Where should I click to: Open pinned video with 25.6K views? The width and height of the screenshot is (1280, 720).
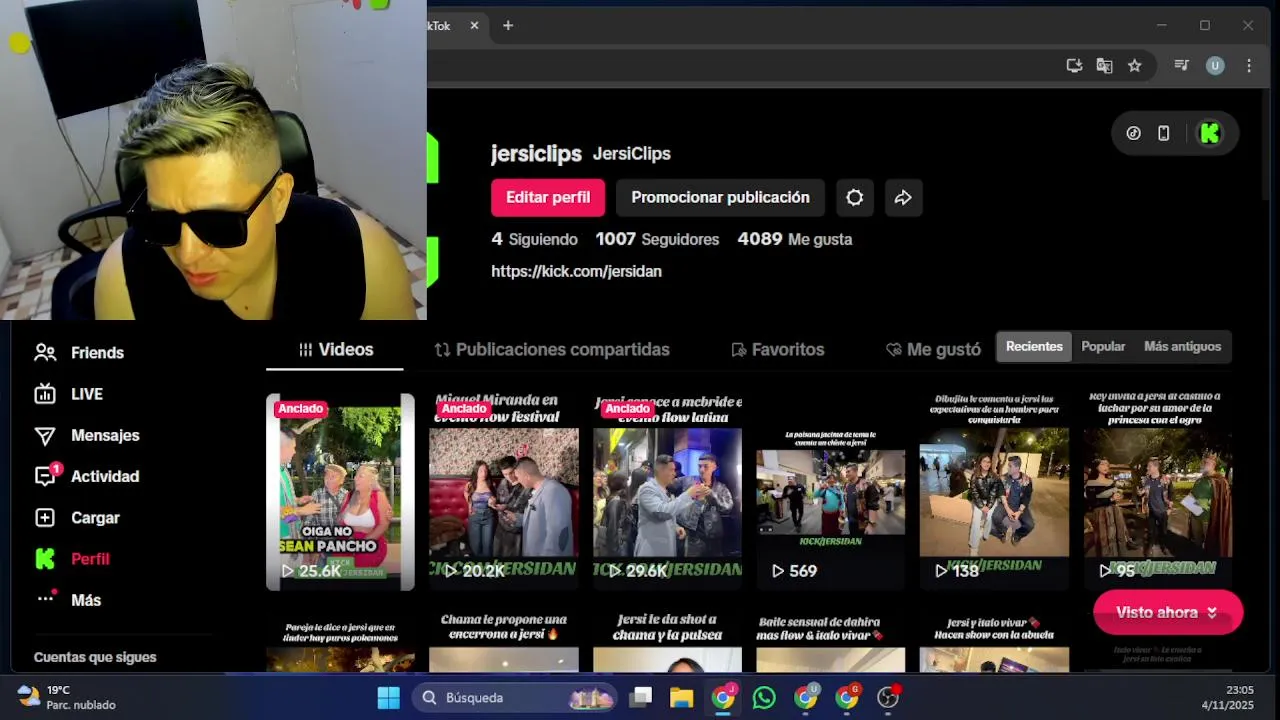(x=340, y=492)
